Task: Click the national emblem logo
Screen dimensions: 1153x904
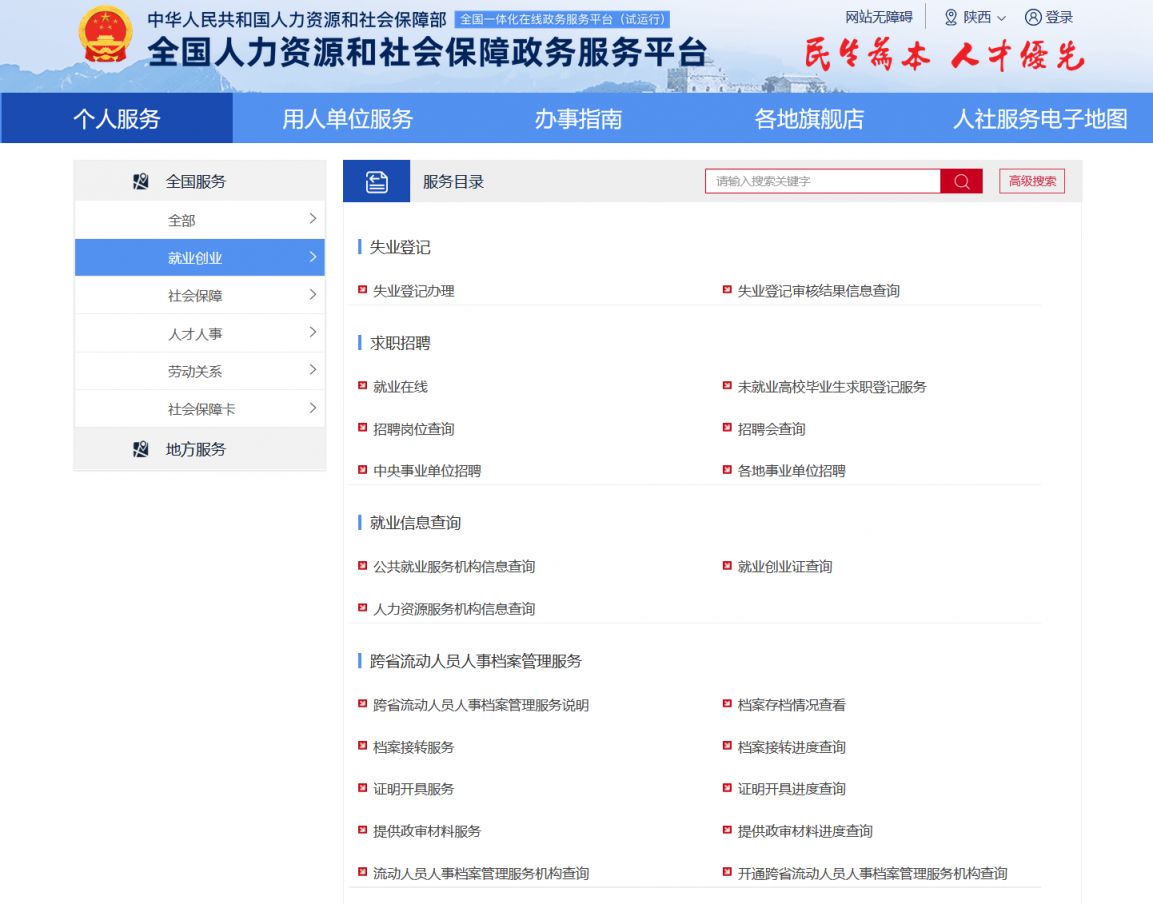Action: click(x=106, y=36)
